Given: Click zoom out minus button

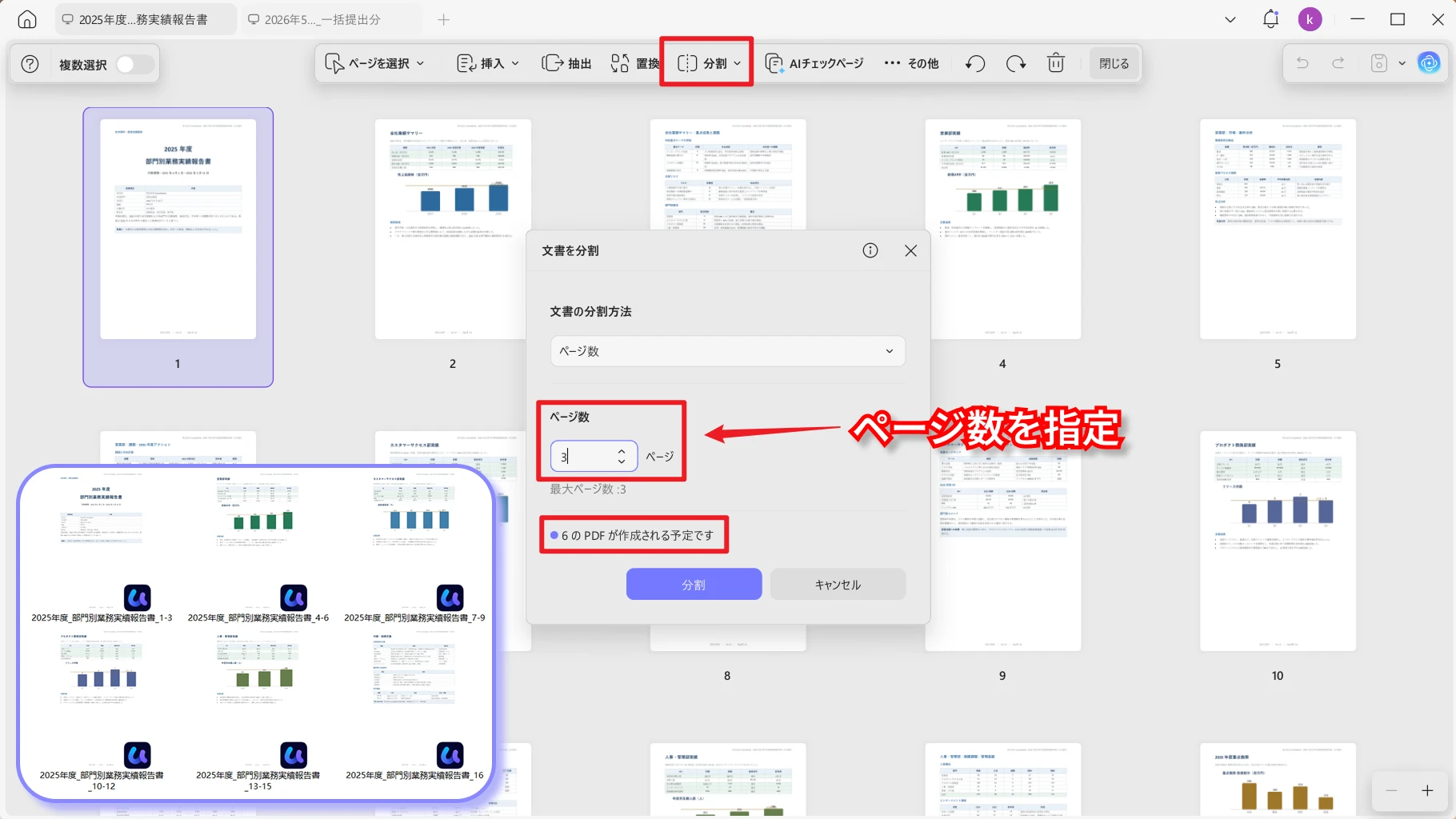Looking at the screenshot, I should [x=1391, y=790].
